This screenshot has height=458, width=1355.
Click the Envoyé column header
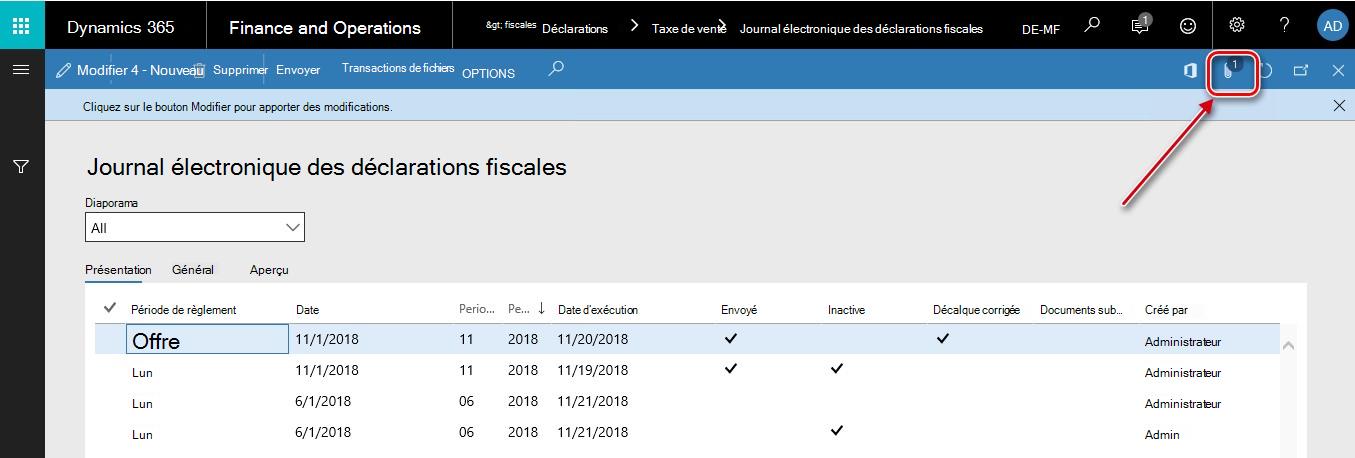point(739,310)
